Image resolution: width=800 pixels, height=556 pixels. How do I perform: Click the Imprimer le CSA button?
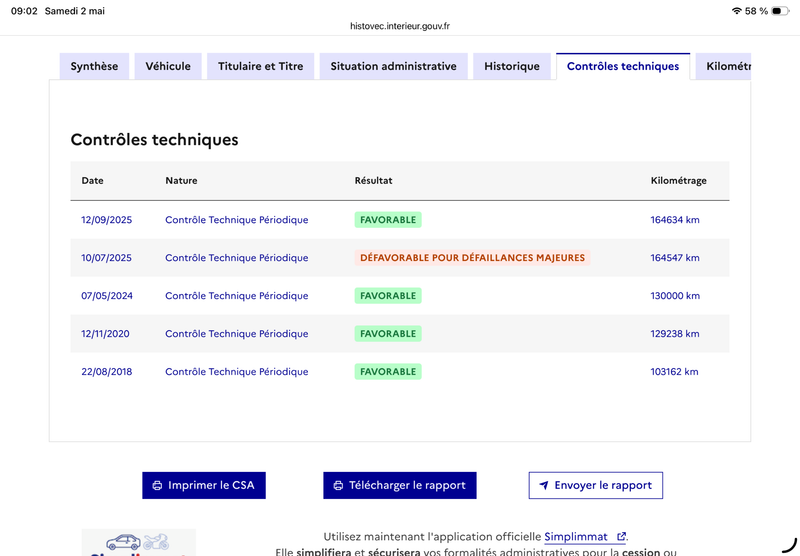(x=204, y=485)
